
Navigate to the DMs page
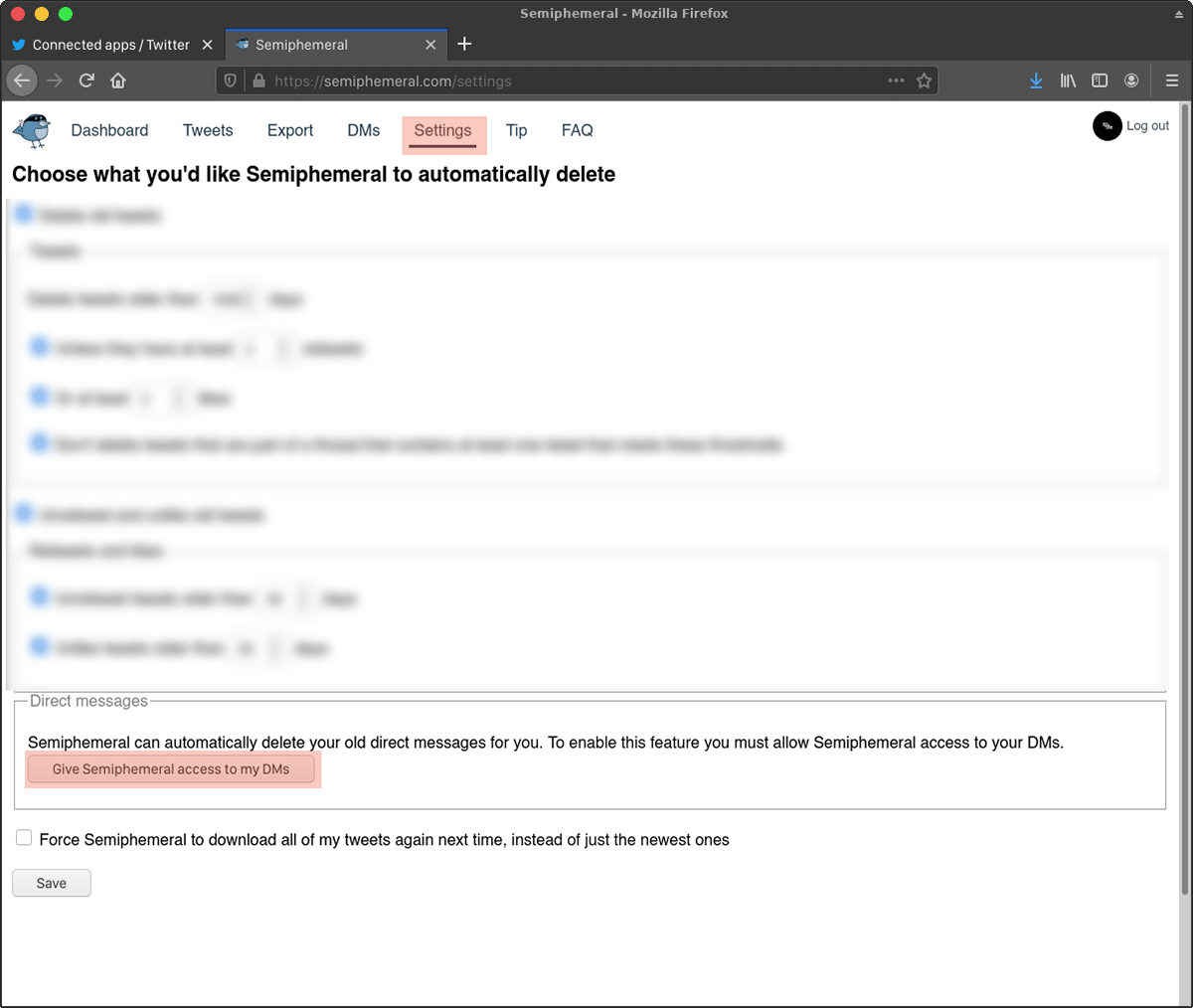click(364, 130)
